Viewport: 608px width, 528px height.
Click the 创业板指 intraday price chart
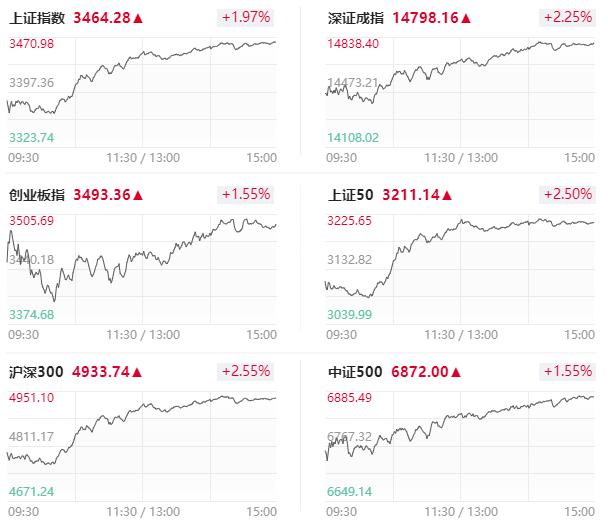tap(140, 265)
